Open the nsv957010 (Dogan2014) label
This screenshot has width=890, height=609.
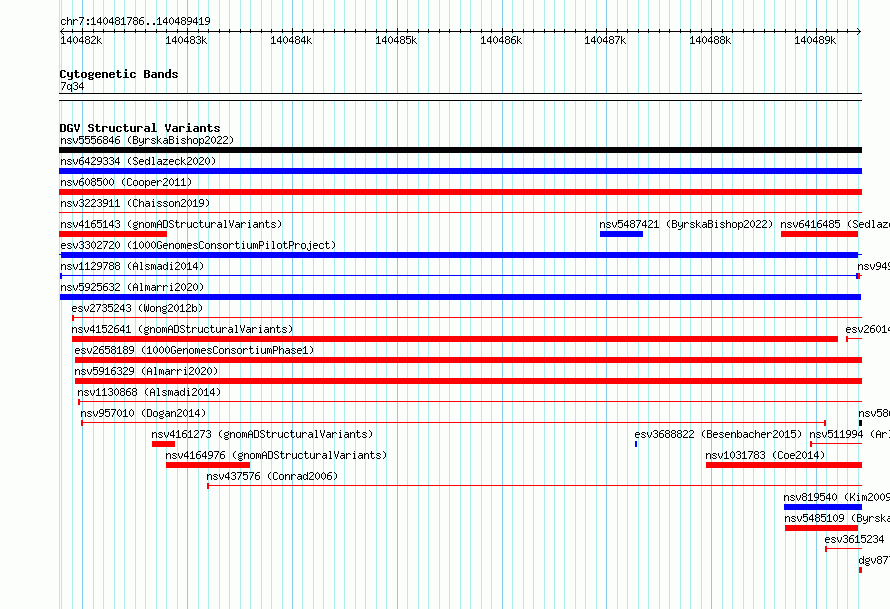coord(143,413)
